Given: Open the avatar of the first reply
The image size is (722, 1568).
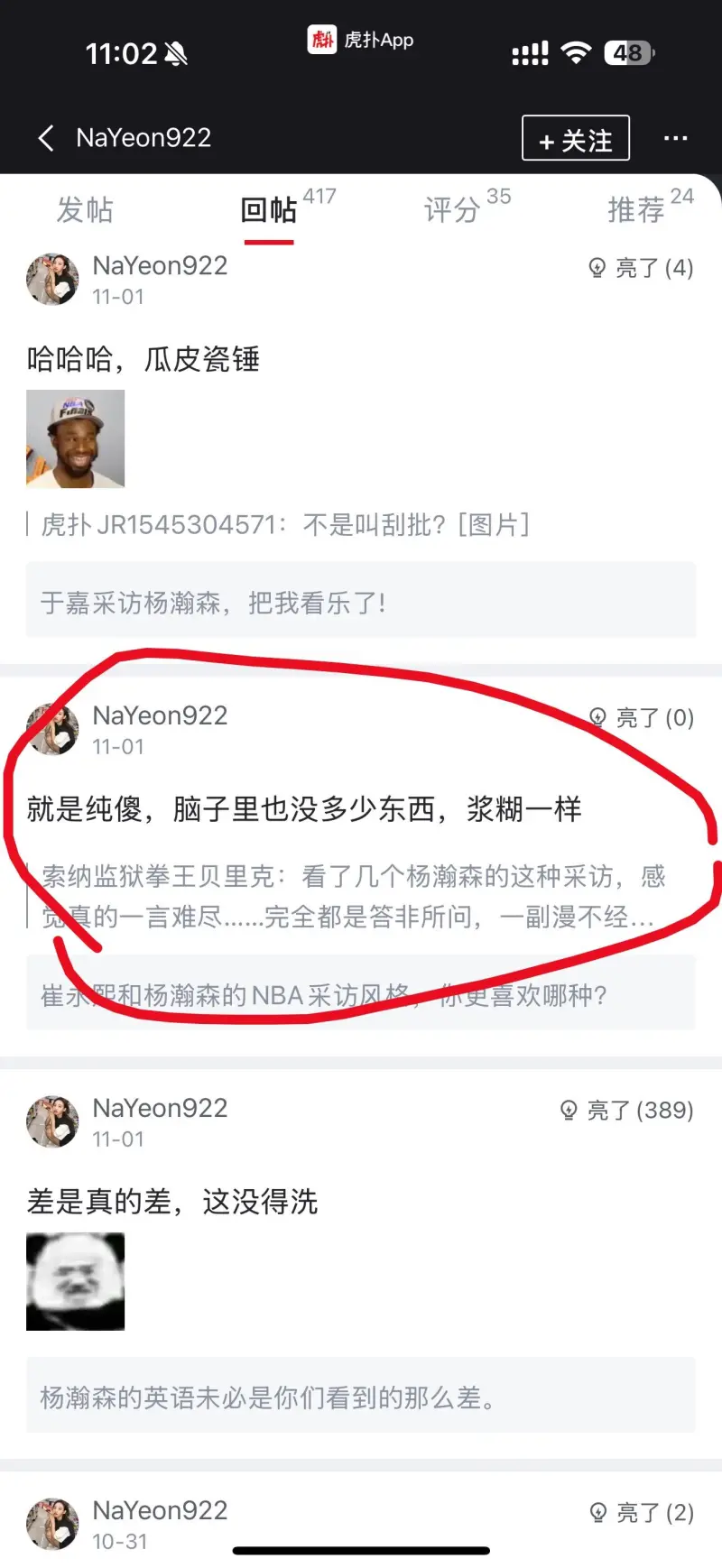Looking at the screenshot, I should tap(52, 279).
